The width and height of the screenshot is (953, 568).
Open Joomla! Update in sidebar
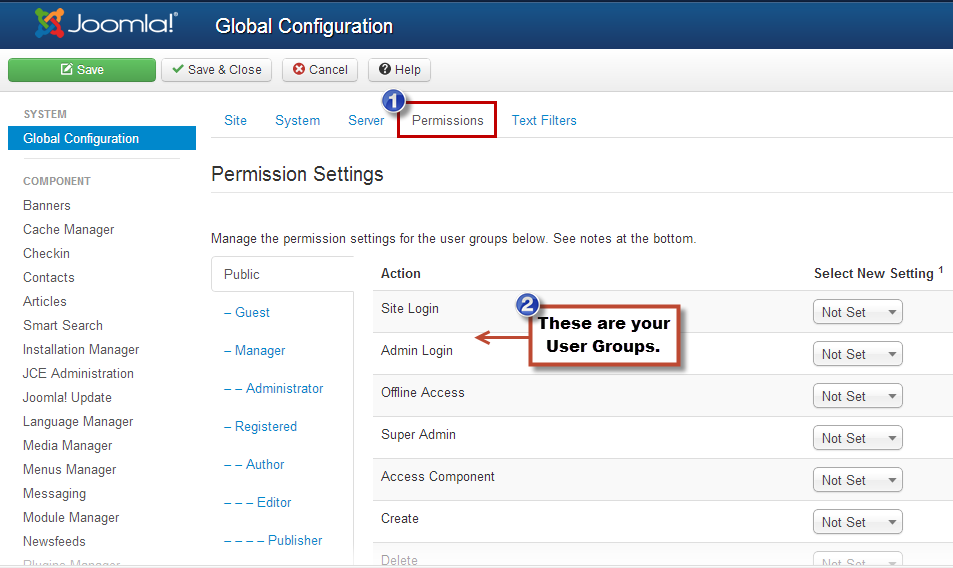(67, 397)
